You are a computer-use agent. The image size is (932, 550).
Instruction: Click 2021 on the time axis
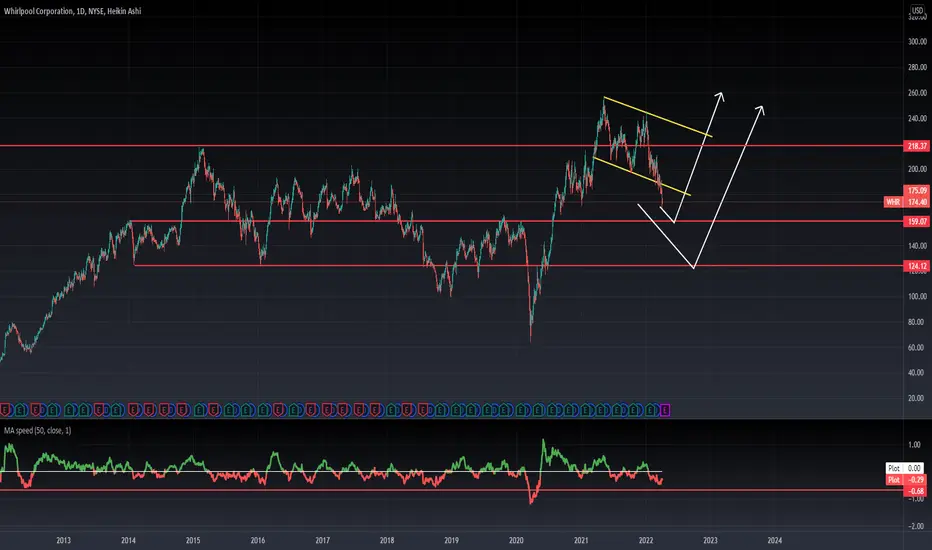(581, 540)
